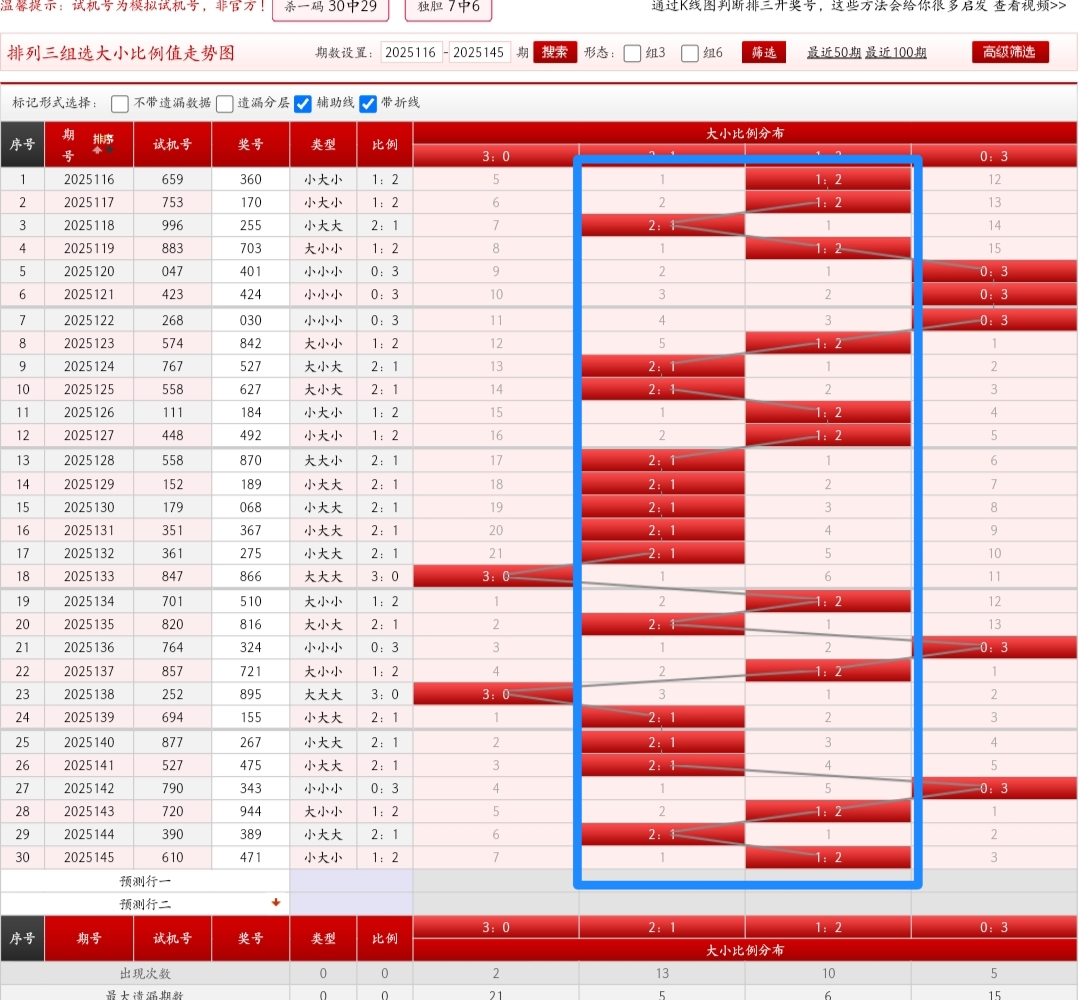Uncheck the 辅助线 checkbox
Viewport: 1080px width, 1000px height.
click(303, 103)
